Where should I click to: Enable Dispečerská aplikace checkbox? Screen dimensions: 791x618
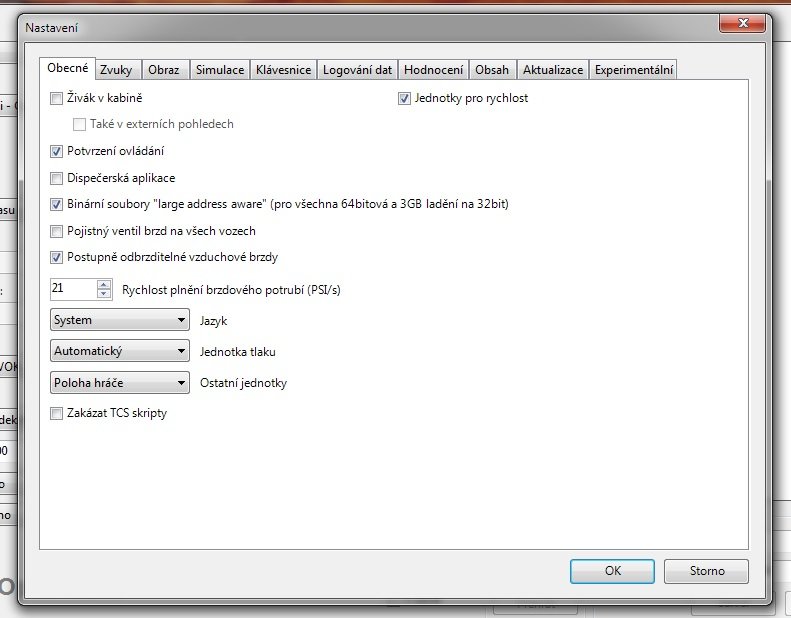[x=57, y=178]
